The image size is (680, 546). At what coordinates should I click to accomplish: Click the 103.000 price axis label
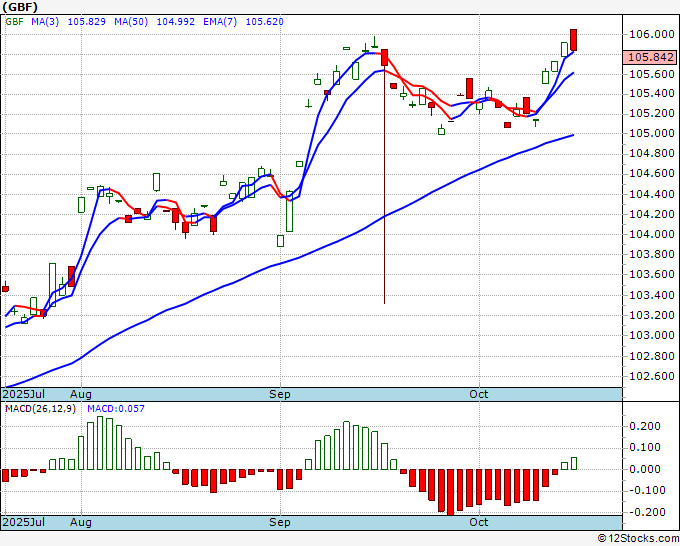(x=652, y=335)
